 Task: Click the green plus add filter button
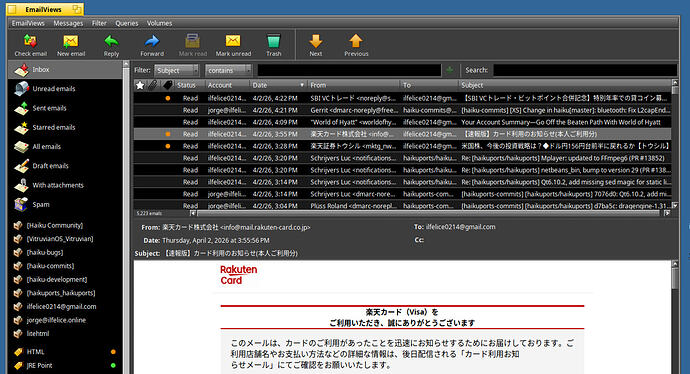tap(449, 70)
